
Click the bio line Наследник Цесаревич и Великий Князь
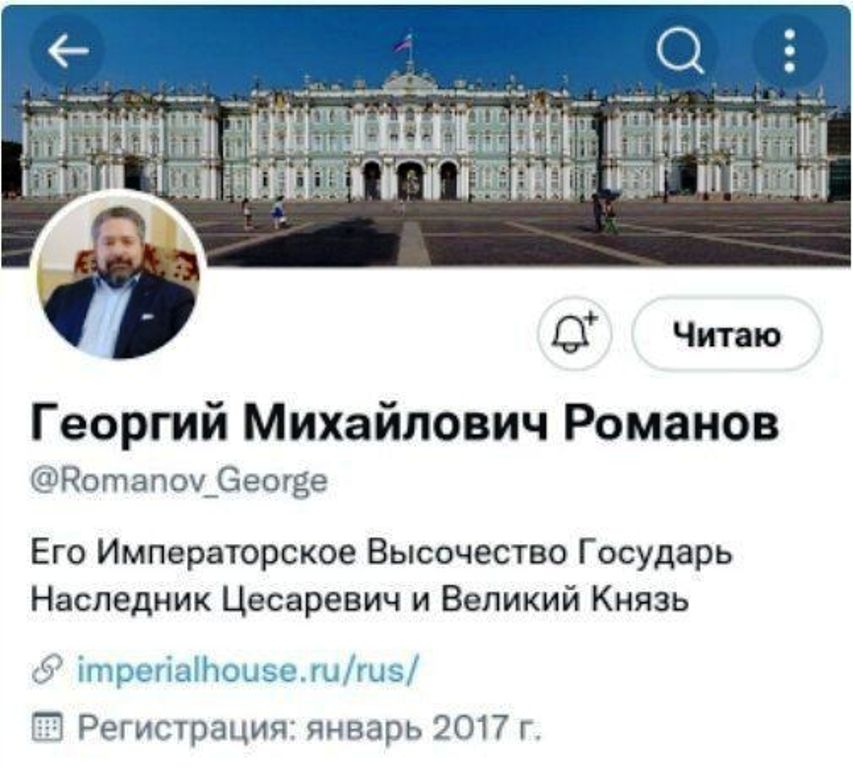coord(360,600)
